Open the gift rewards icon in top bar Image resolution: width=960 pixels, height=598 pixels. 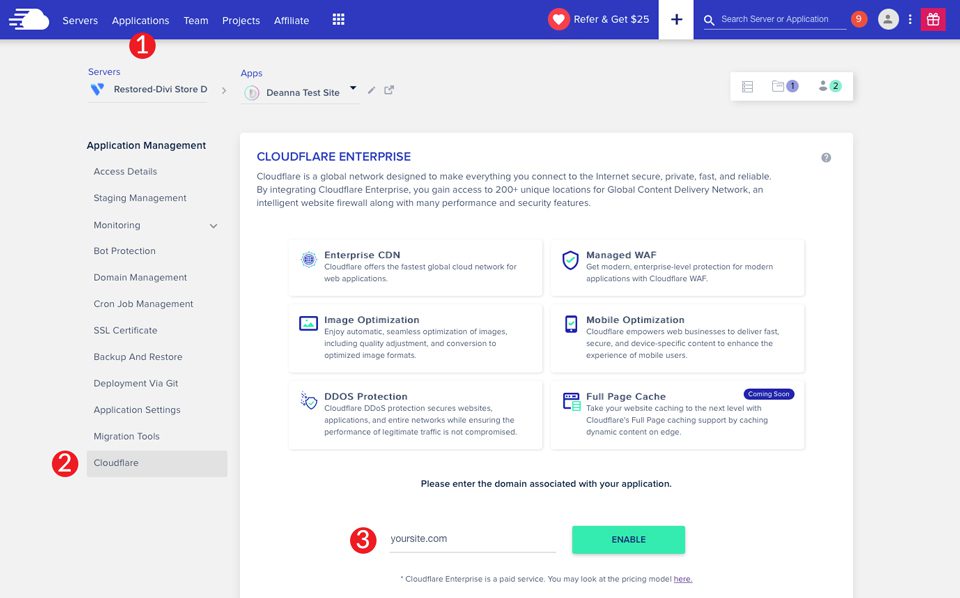[x=932, y=18]
